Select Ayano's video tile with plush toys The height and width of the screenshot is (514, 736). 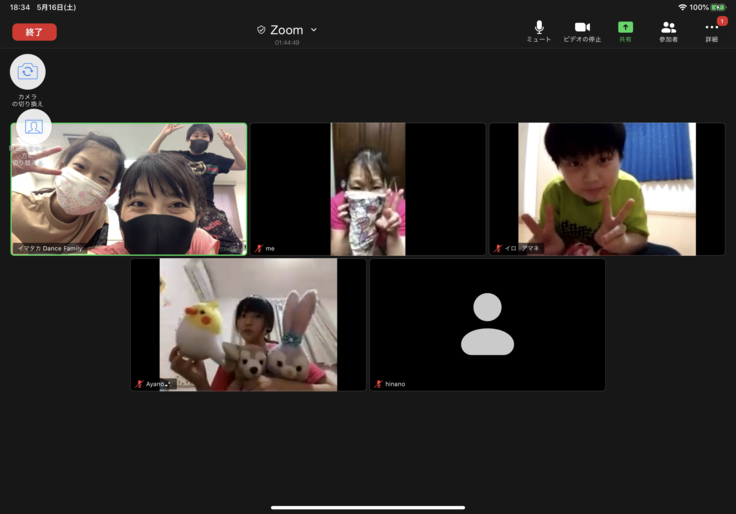click(x=248, y=325)
